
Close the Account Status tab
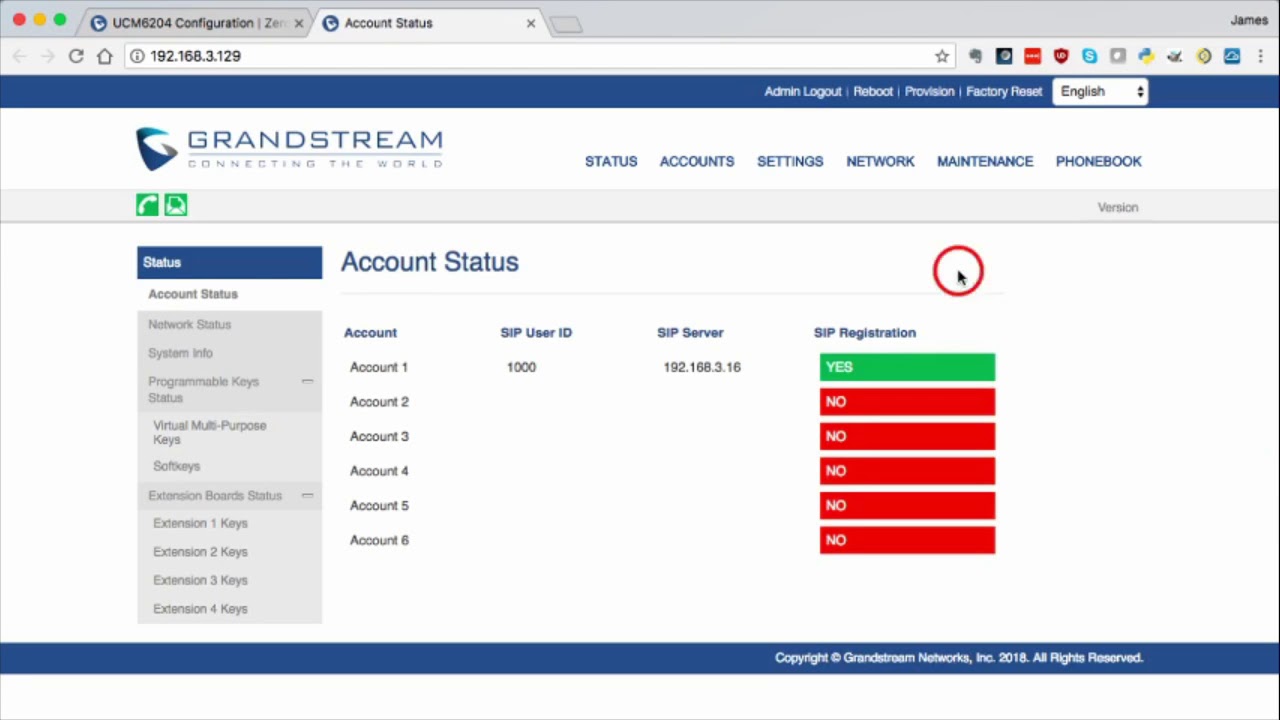531,23
